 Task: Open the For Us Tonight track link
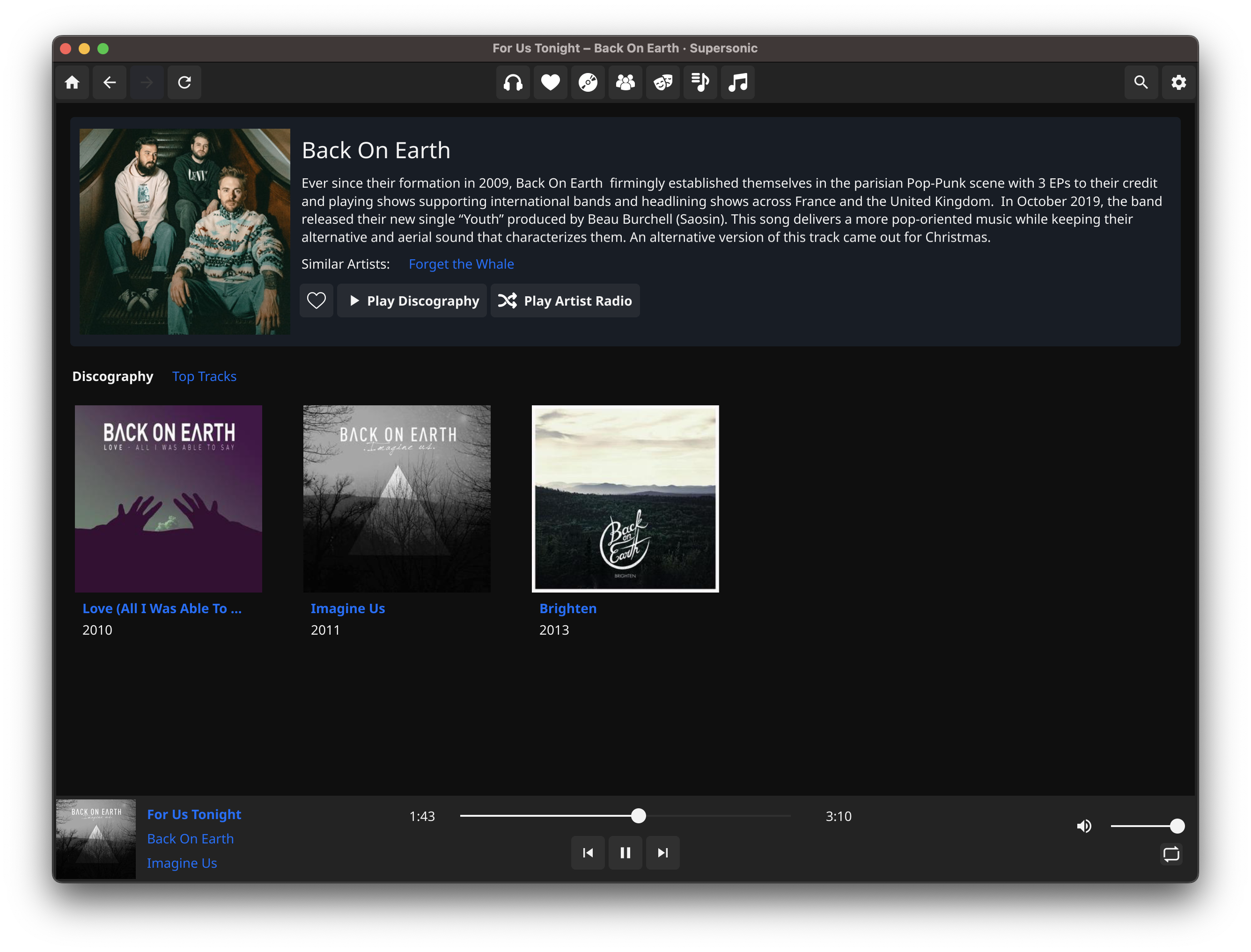(194, 814)
